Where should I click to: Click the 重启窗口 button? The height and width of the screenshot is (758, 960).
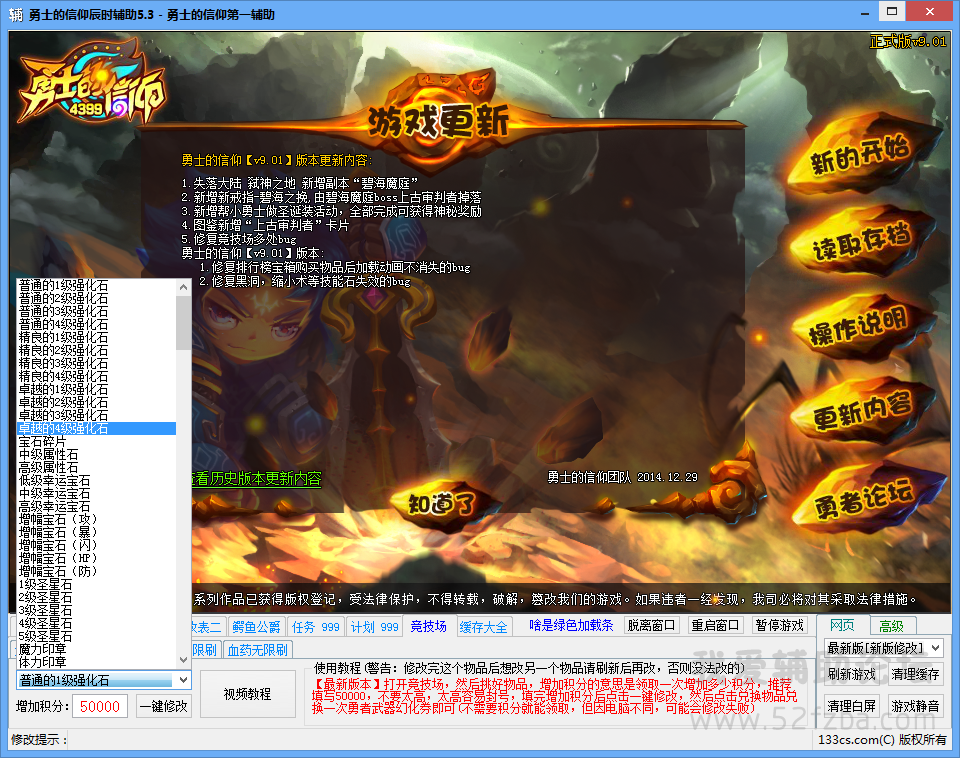click(715, 625)
